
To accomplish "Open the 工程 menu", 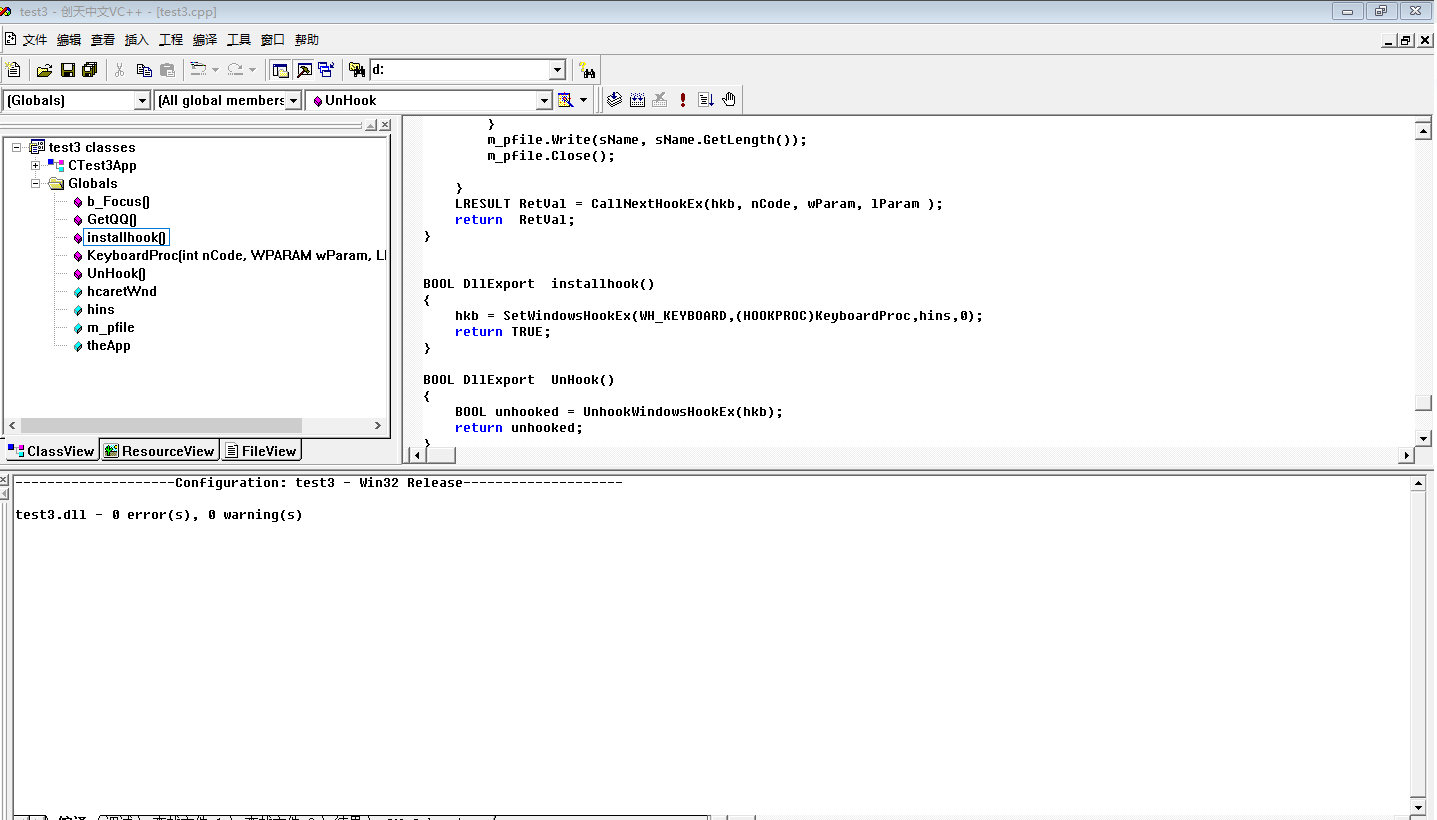I will [x=171, y=40].
